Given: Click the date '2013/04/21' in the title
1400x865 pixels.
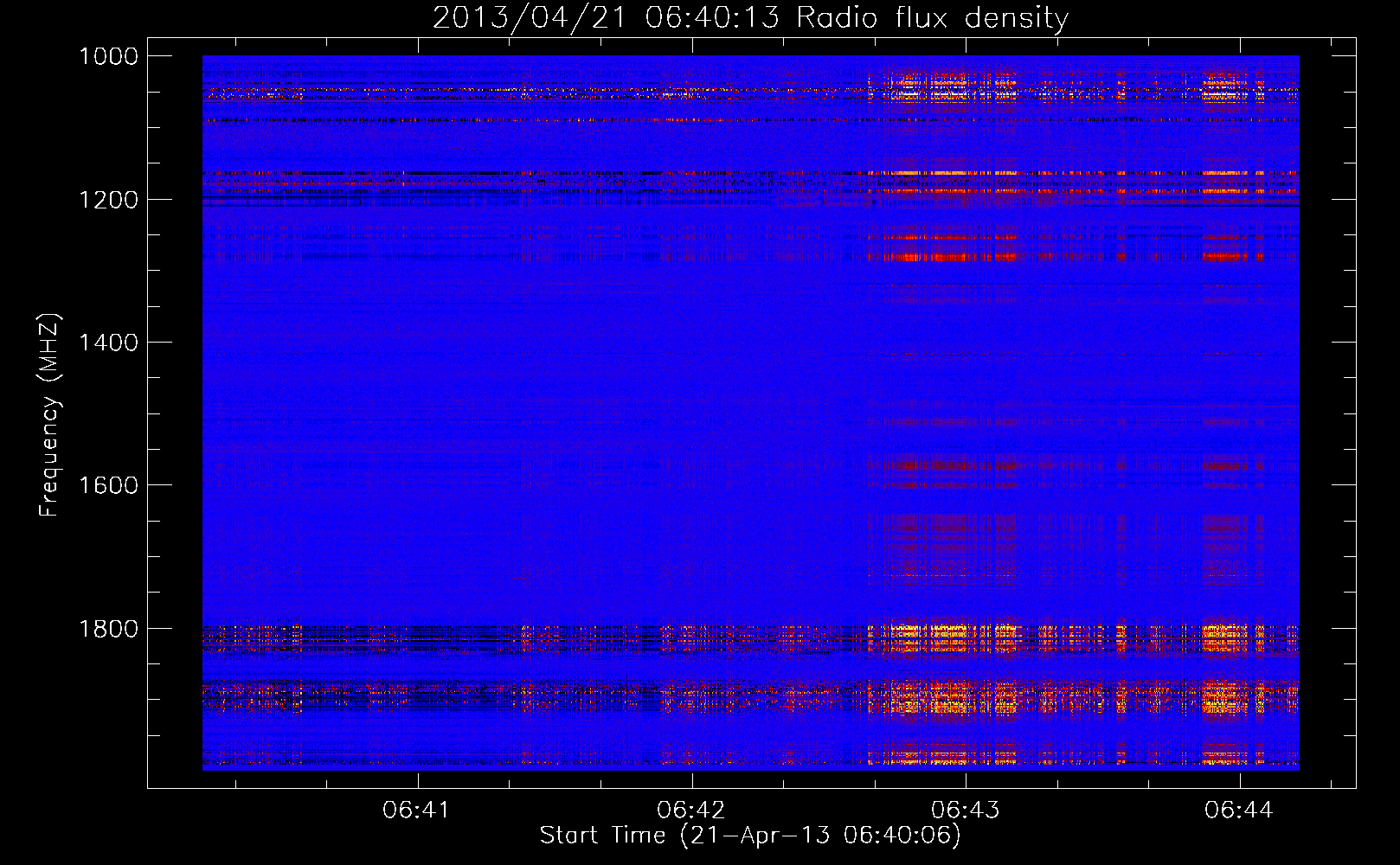Looking at the screenshot, I should [x=529, y=17].
